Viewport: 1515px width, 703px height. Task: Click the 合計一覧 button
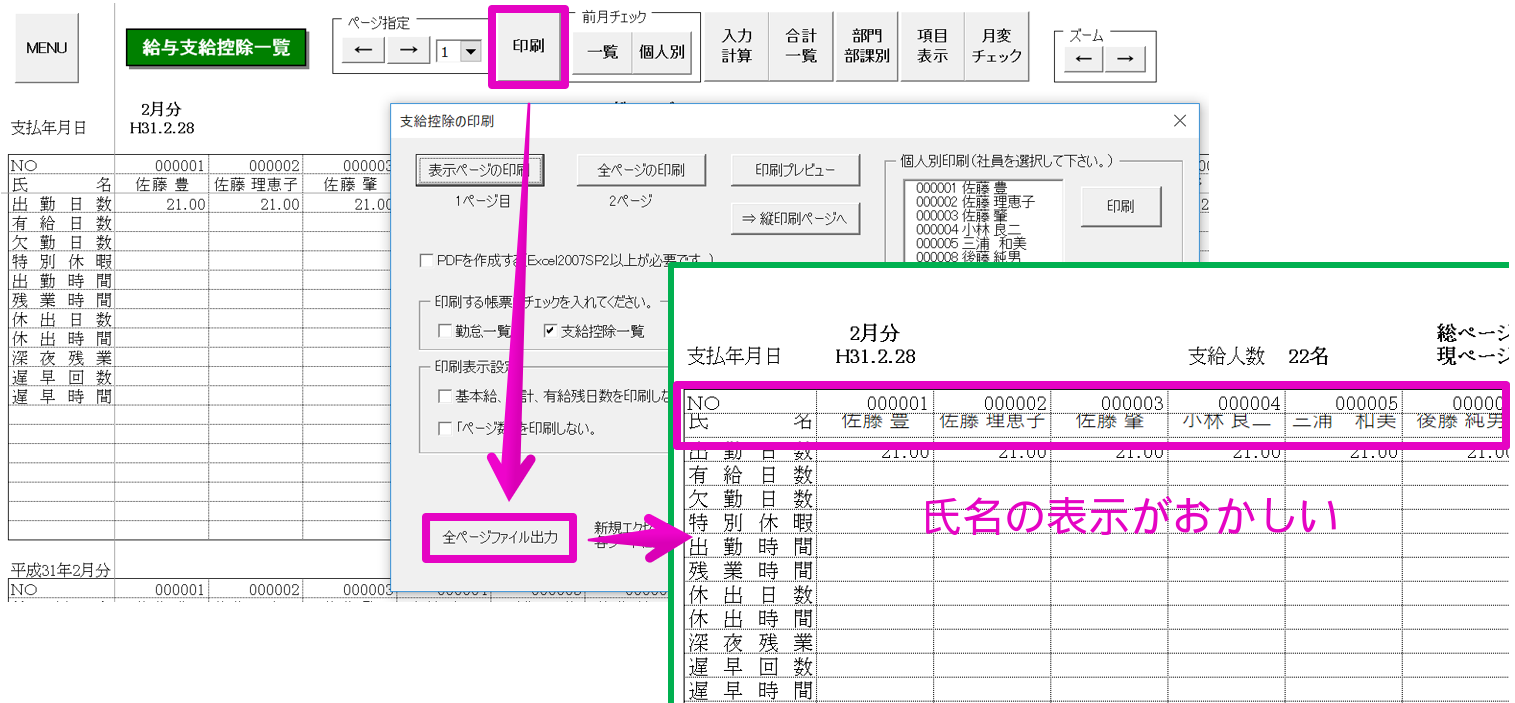[x=801, y=46]
